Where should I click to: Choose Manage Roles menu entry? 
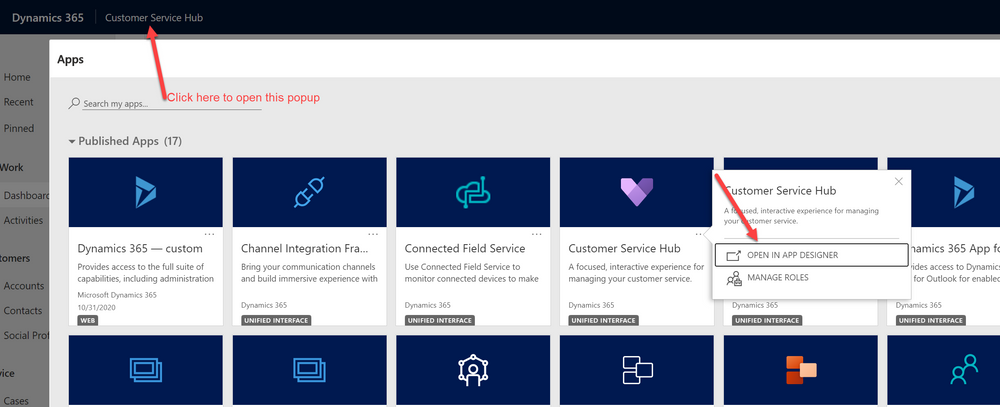(x=811, y=278)
